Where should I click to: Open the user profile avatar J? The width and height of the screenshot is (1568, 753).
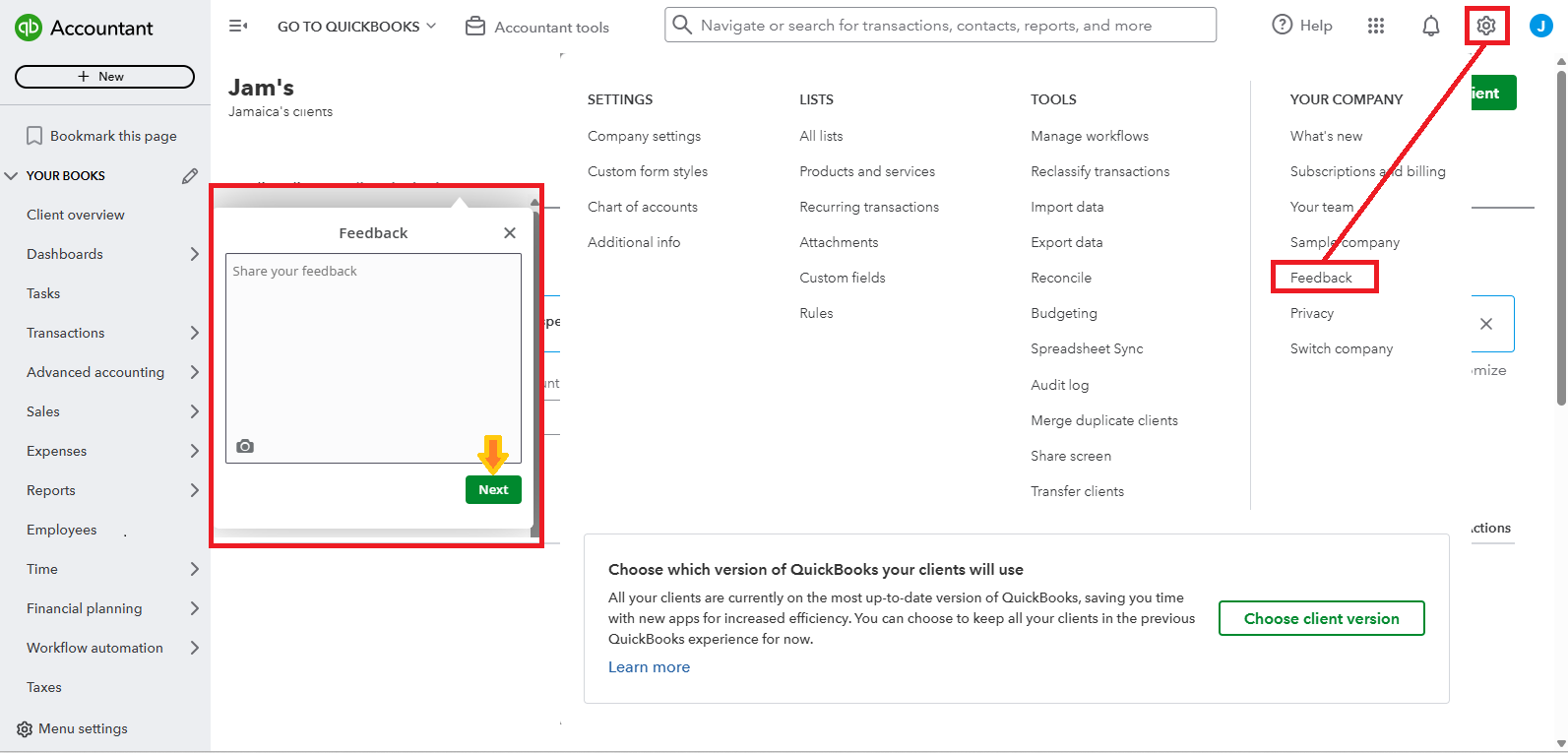[x=1540, y=26]
